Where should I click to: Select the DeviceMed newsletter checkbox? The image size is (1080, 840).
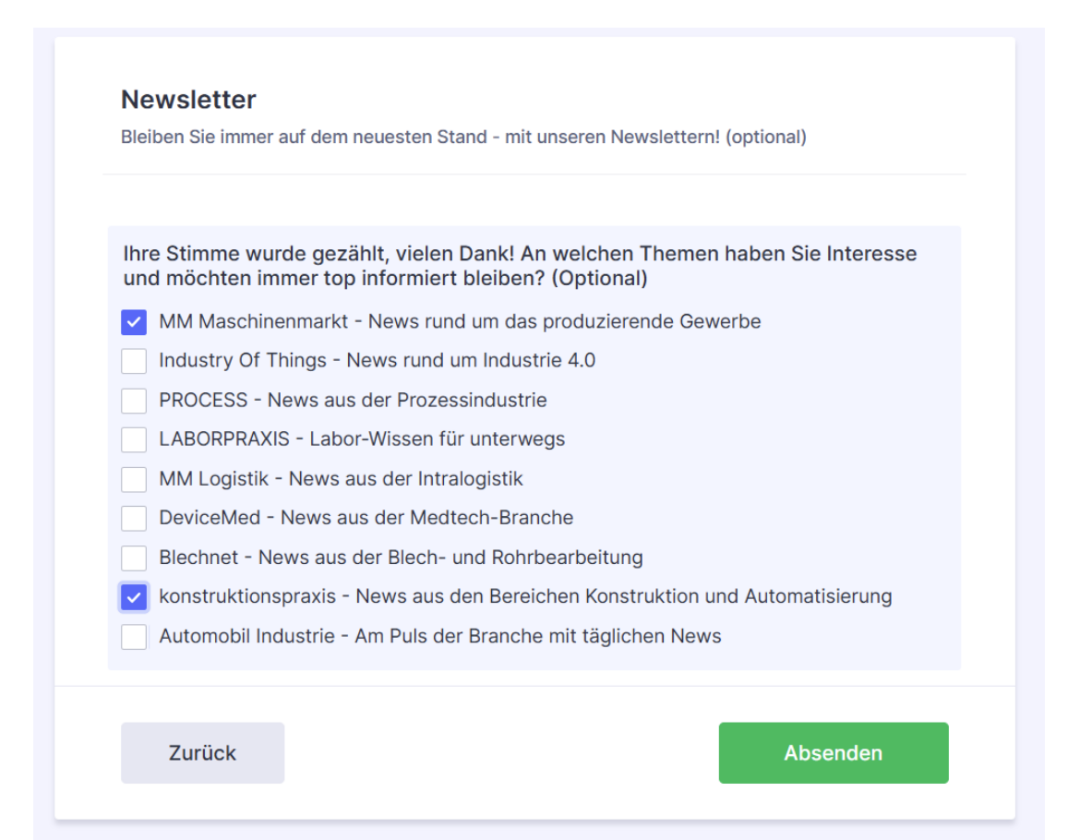(134, 518)
